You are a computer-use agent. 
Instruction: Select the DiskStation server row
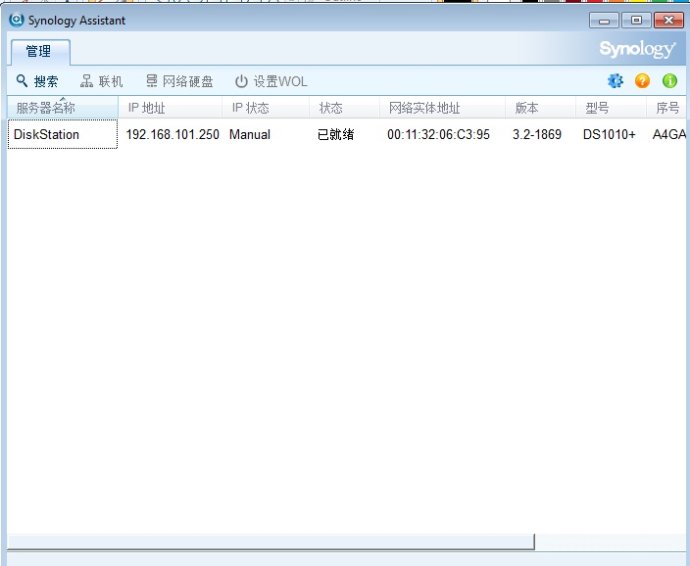click(x=346, y=134)
